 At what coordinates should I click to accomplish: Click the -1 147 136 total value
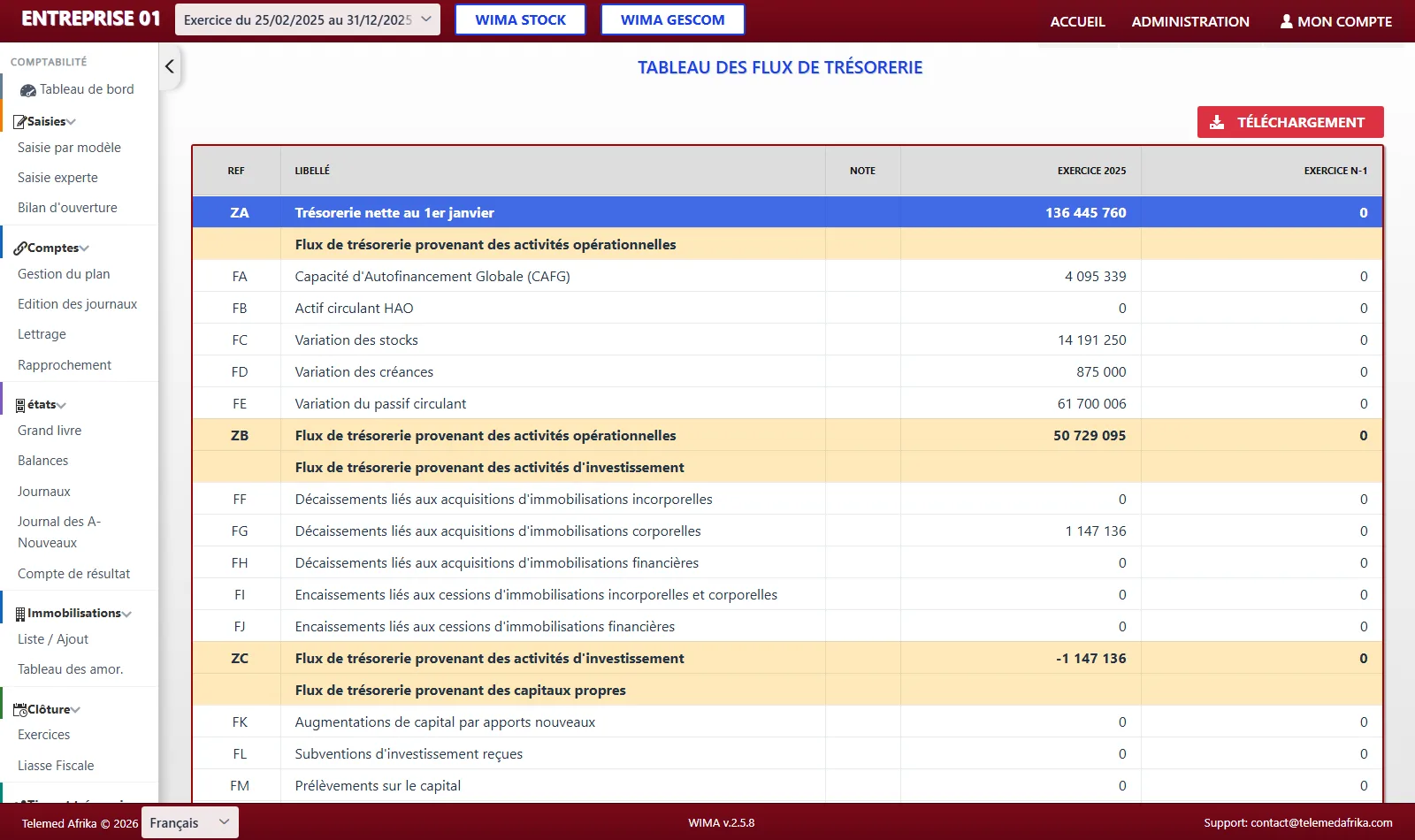[x=1090, y=658]
